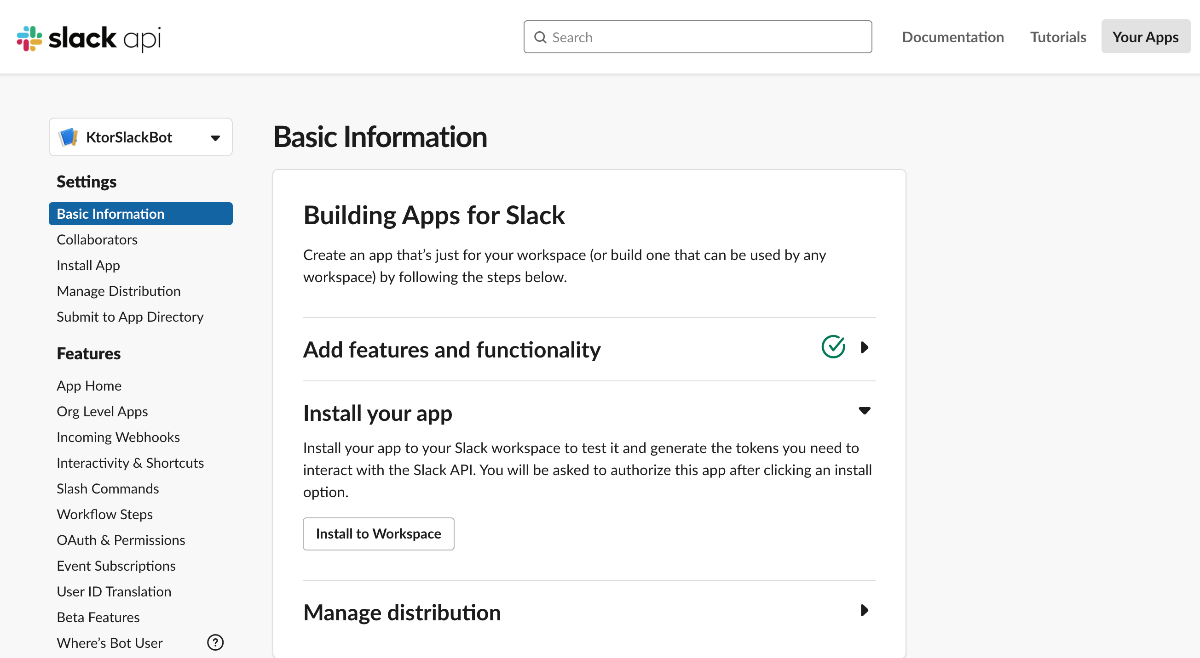
Task: Open the Your Apps tab
Action: (1145, 37)
